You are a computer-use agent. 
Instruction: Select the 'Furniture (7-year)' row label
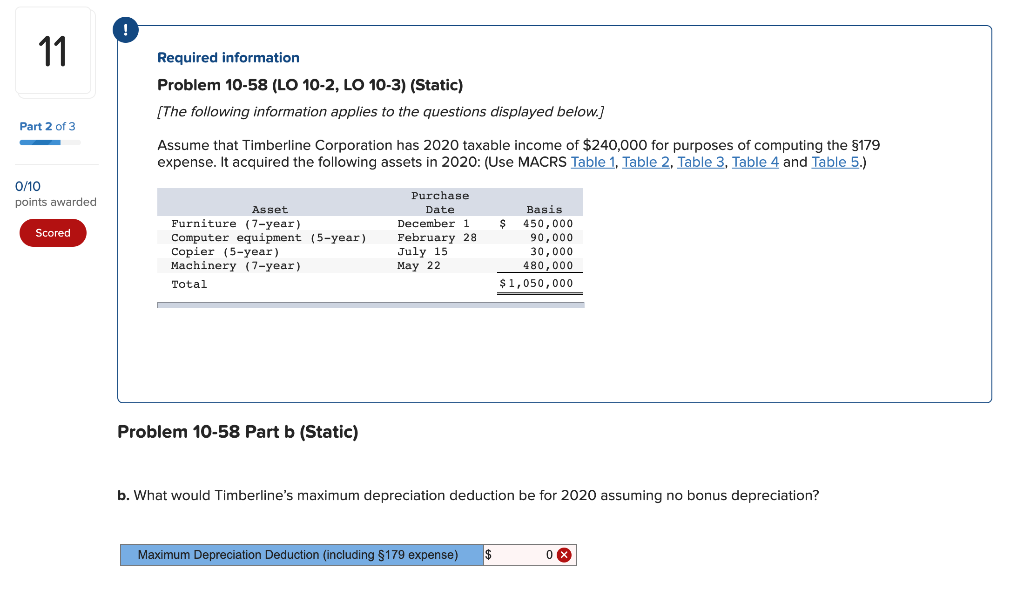tap(236, 224)
